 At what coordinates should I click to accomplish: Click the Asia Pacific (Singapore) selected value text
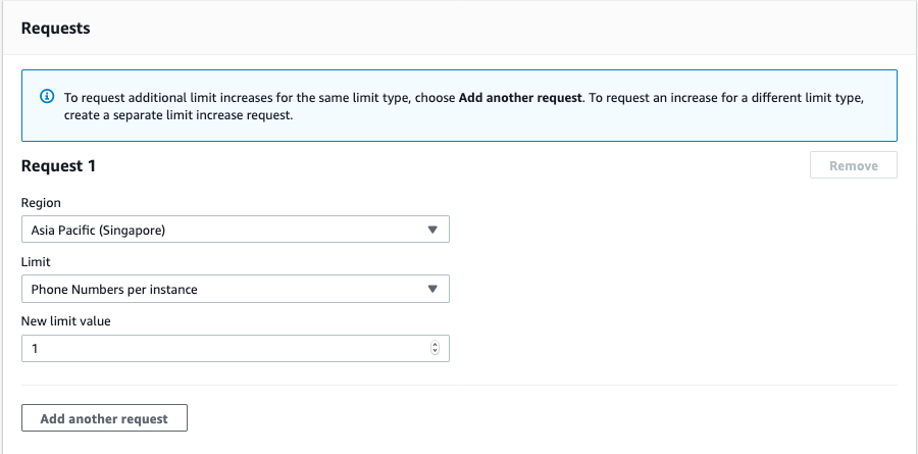point(98,230)
